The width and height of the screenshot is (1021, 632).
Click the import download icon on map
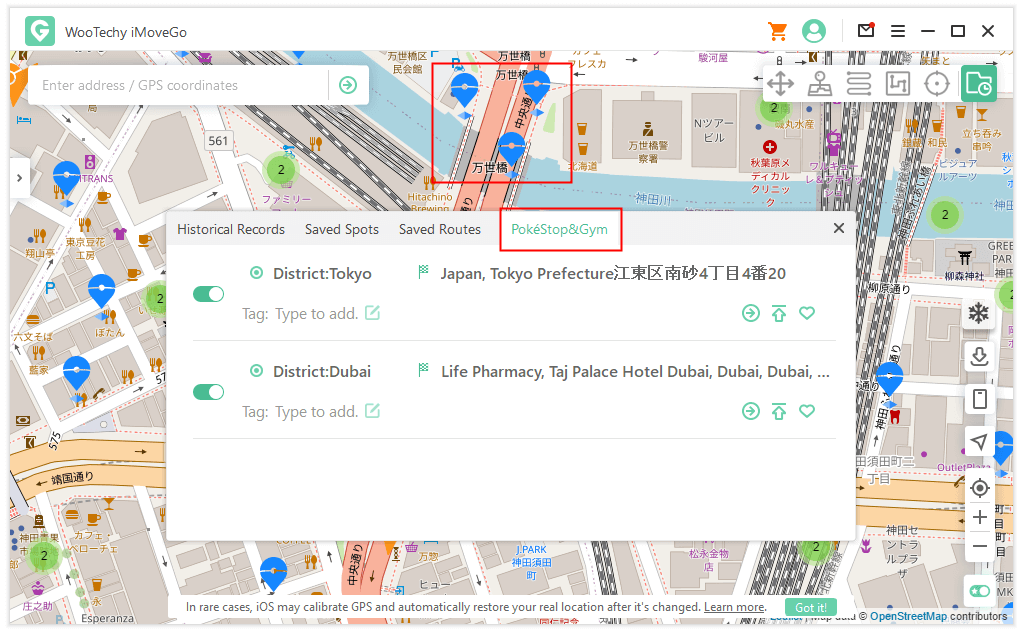tap(979, 356)
